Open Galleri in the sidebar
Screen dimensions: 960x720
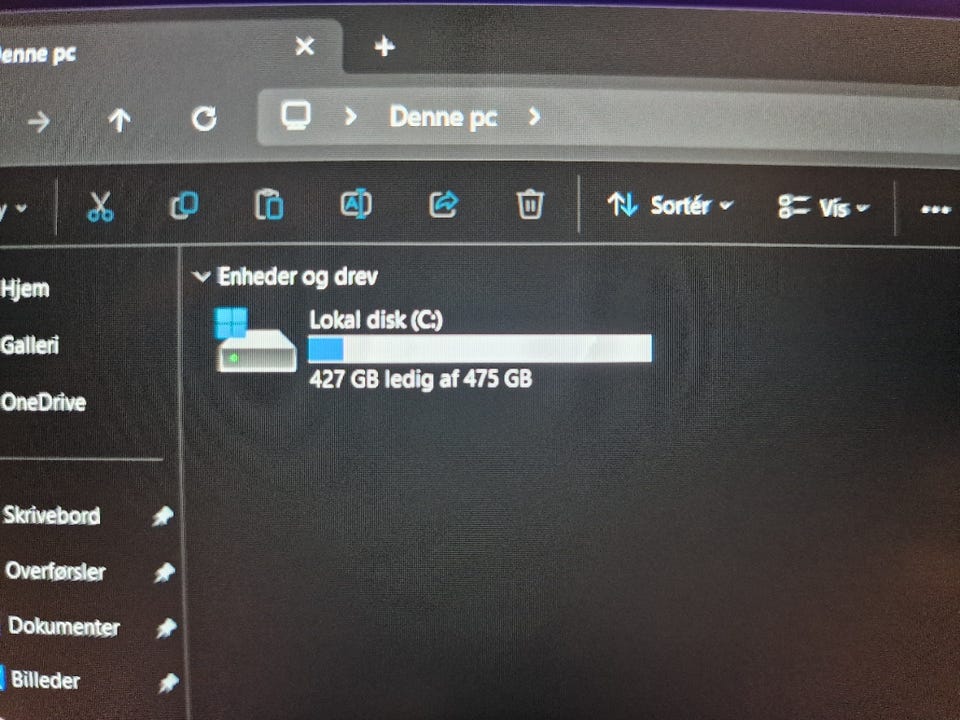tap(29, 345)
